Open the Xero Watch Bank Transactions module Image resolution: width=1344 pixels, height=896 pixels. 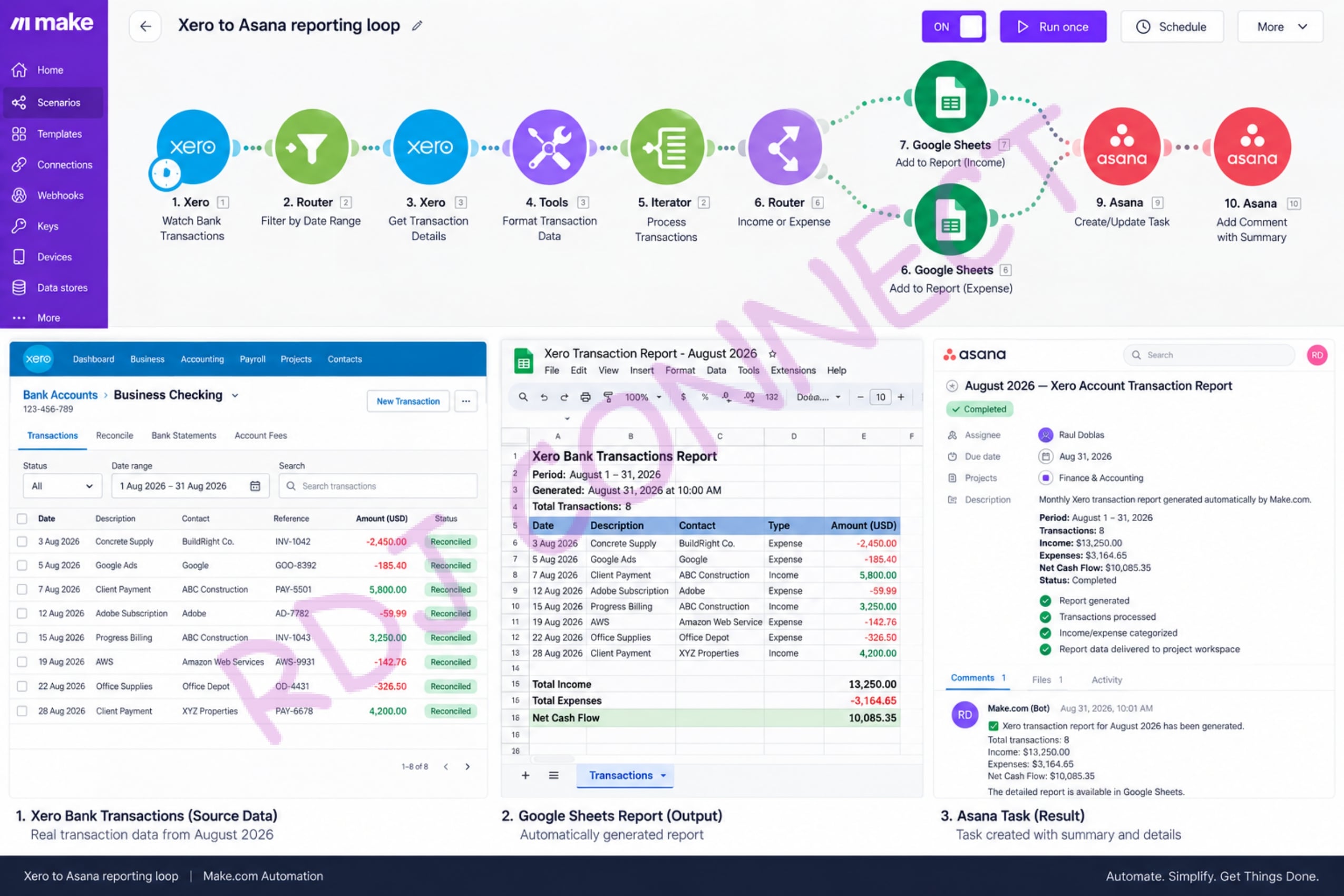192,147
